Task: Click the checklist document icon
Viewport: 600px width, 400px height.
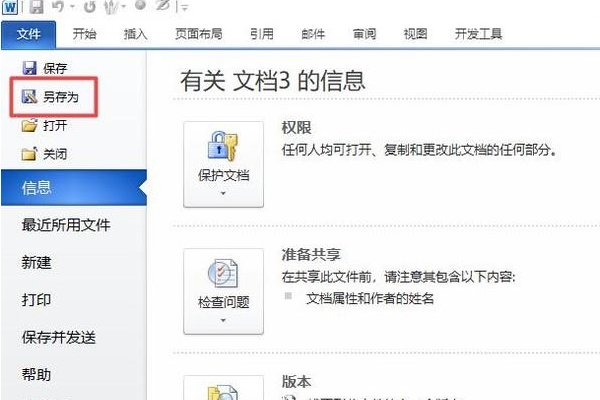Action: pyautogui.click(x=223, y=273)
